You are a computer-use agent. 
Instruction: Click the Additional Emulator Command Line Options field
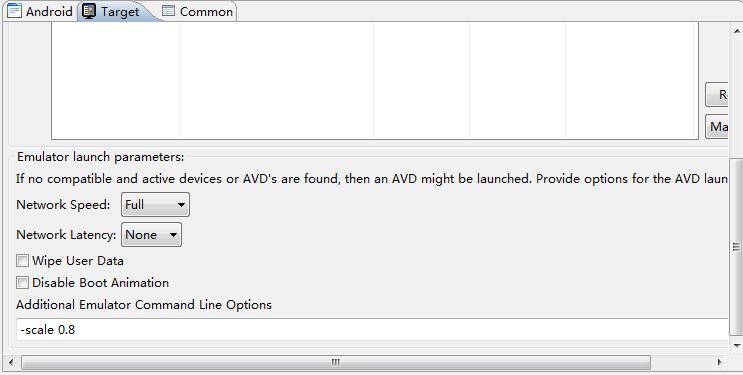tap(372, 329)
